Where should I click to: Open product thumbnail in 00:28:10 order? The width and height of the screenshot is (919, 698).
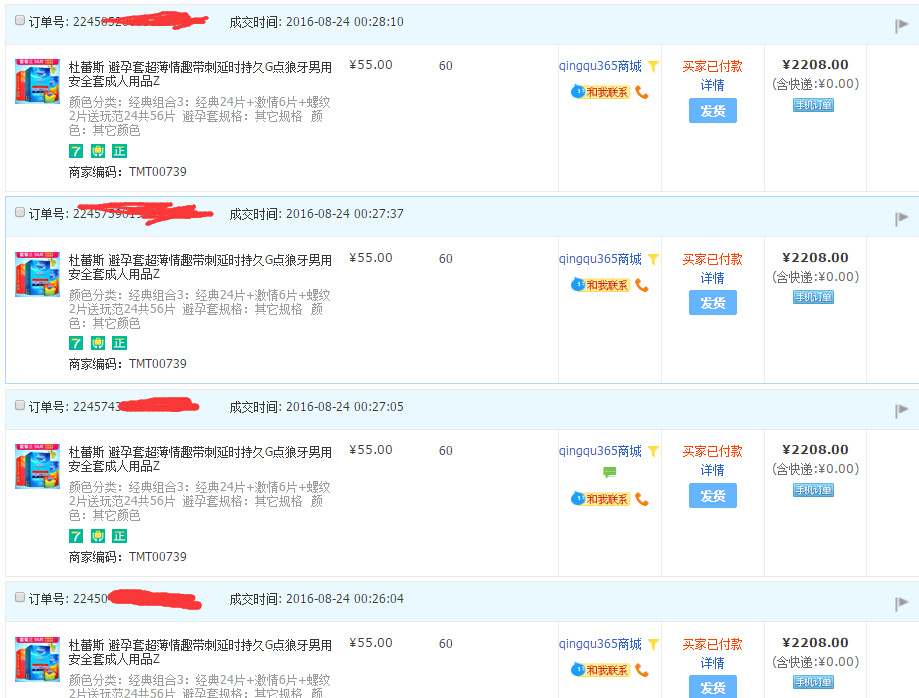click(x=38, y=81)
